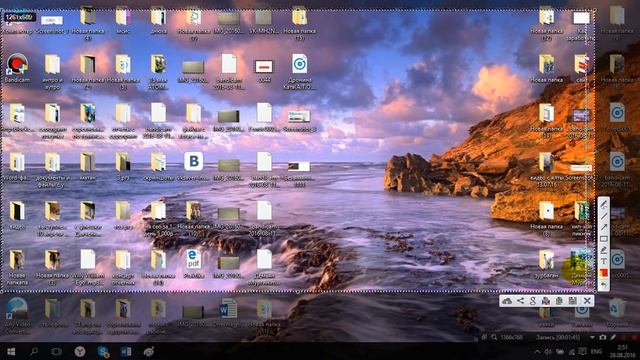Select the 'Видео' folder
This screenshot has height=360, width=640.
[17, 215]
